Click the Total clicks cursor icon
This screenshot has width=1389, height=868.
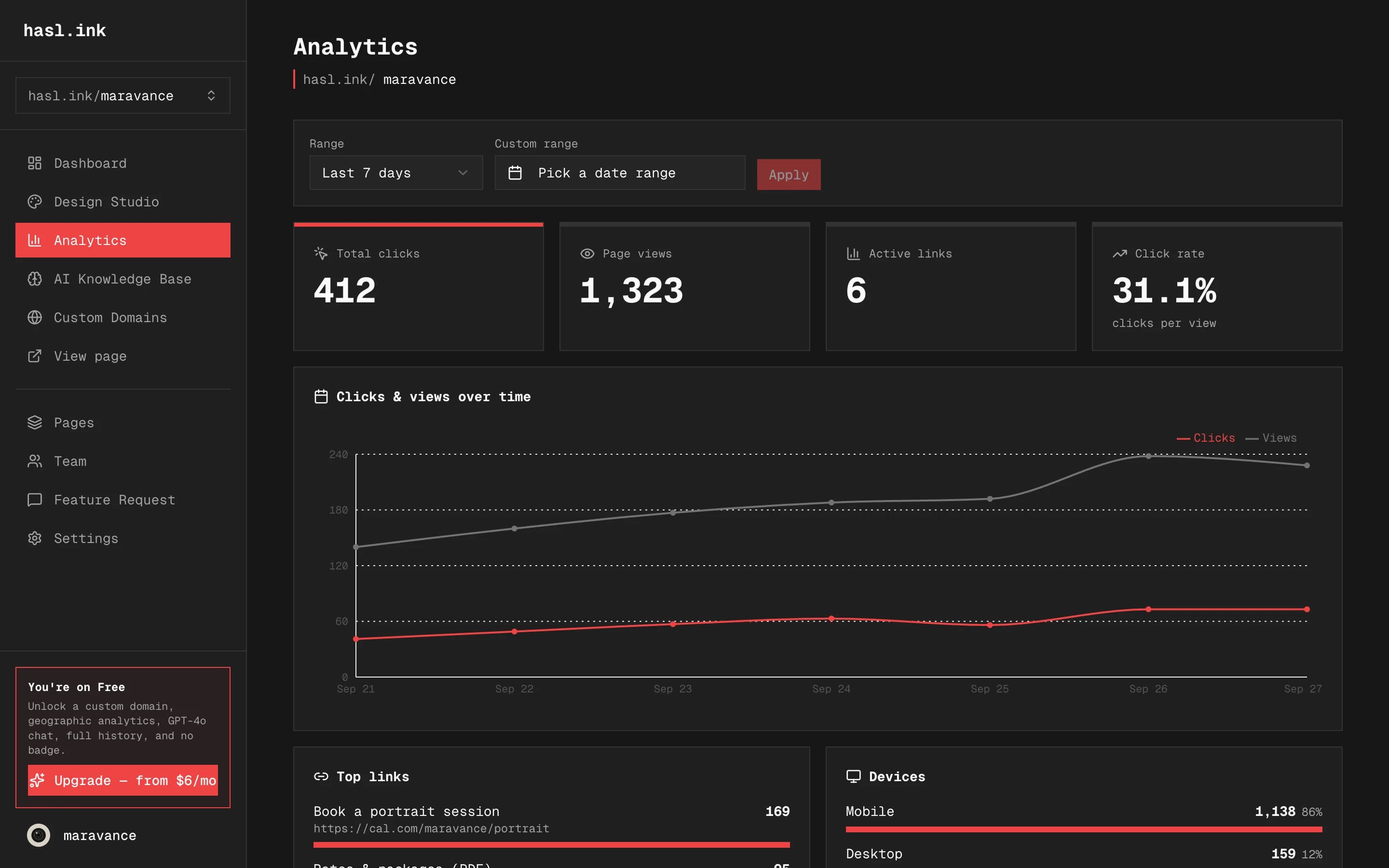click(x=321, y=254)
